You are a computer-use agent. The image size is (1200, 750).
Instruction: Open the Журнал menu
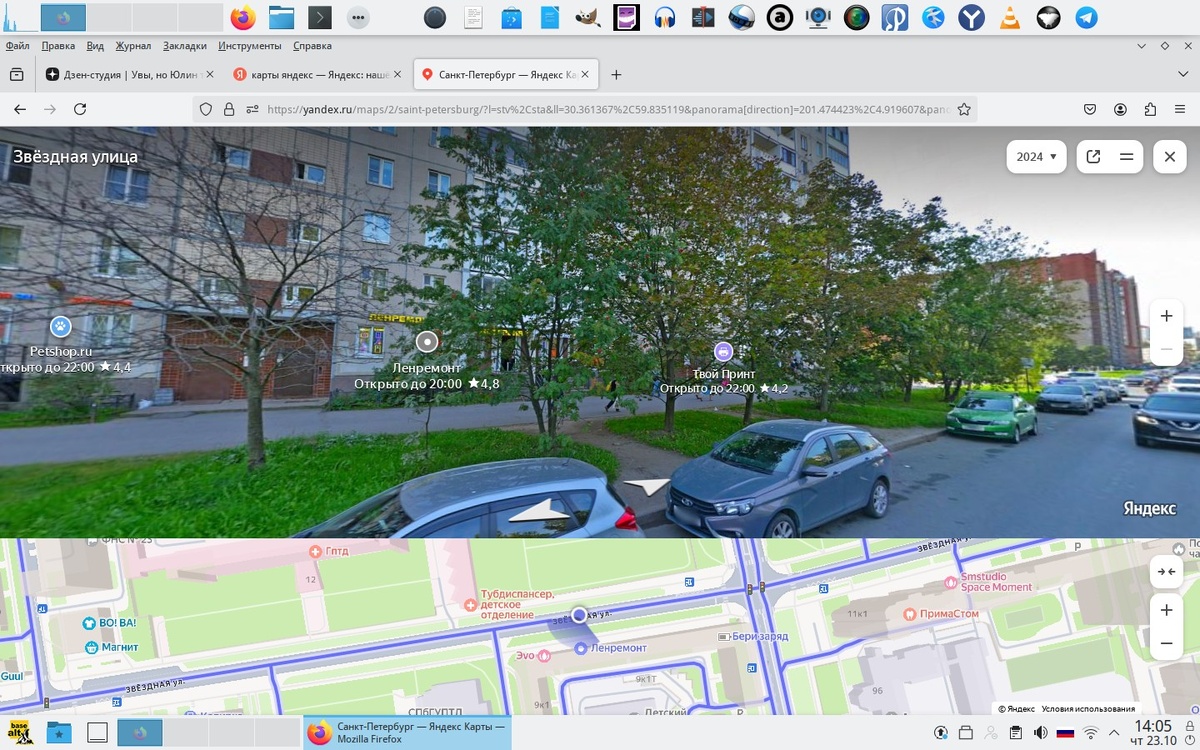coord(133,46)
